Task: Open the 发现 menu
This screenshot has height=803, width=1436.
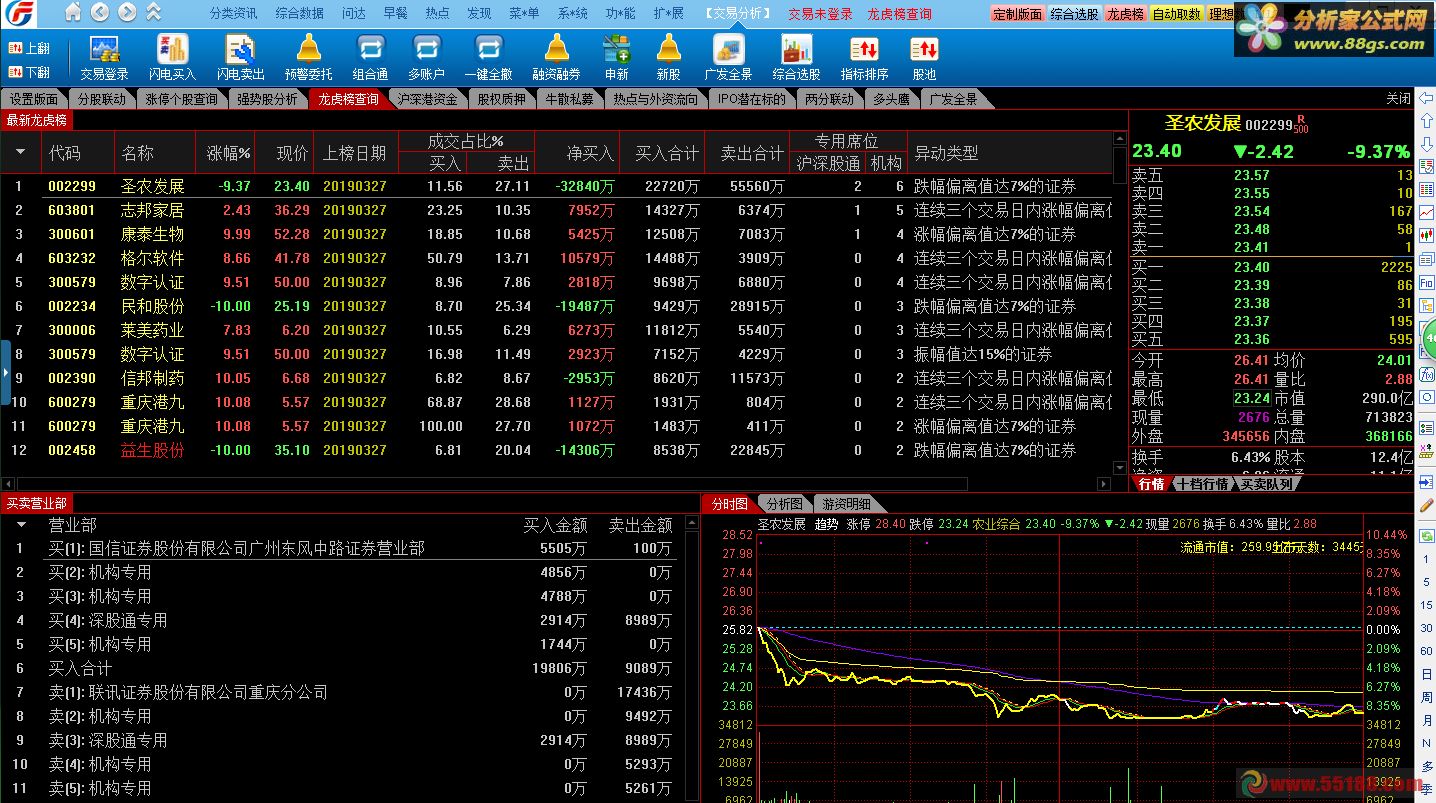Action: [x=479, y=13]
